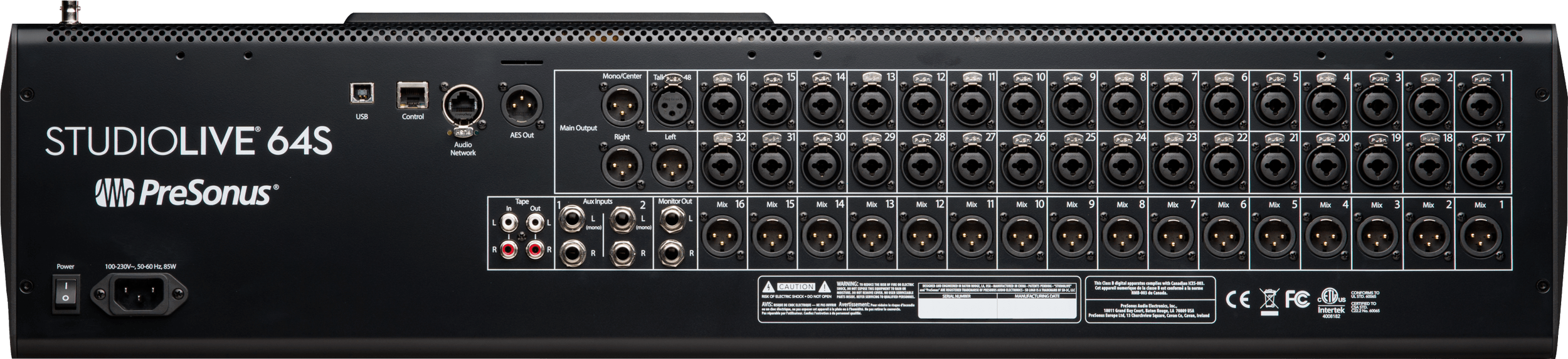
Task: Click Aux Input 1 right jack
Action: (574, 252)
